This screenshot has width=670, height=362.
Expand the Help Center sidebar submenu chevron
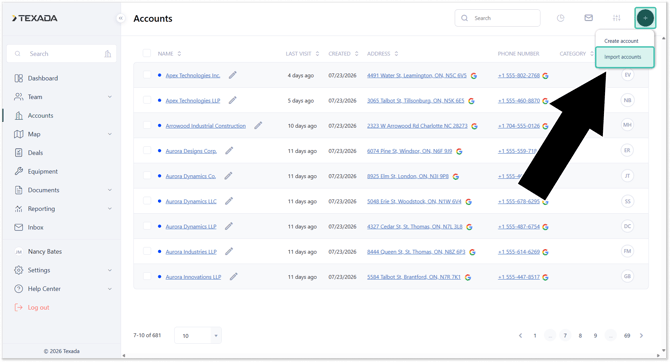click(110, 289)
